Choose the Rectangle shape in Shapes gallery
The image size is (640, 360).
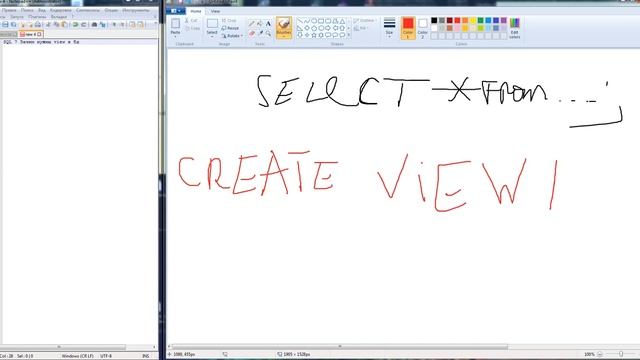[321, 21]
